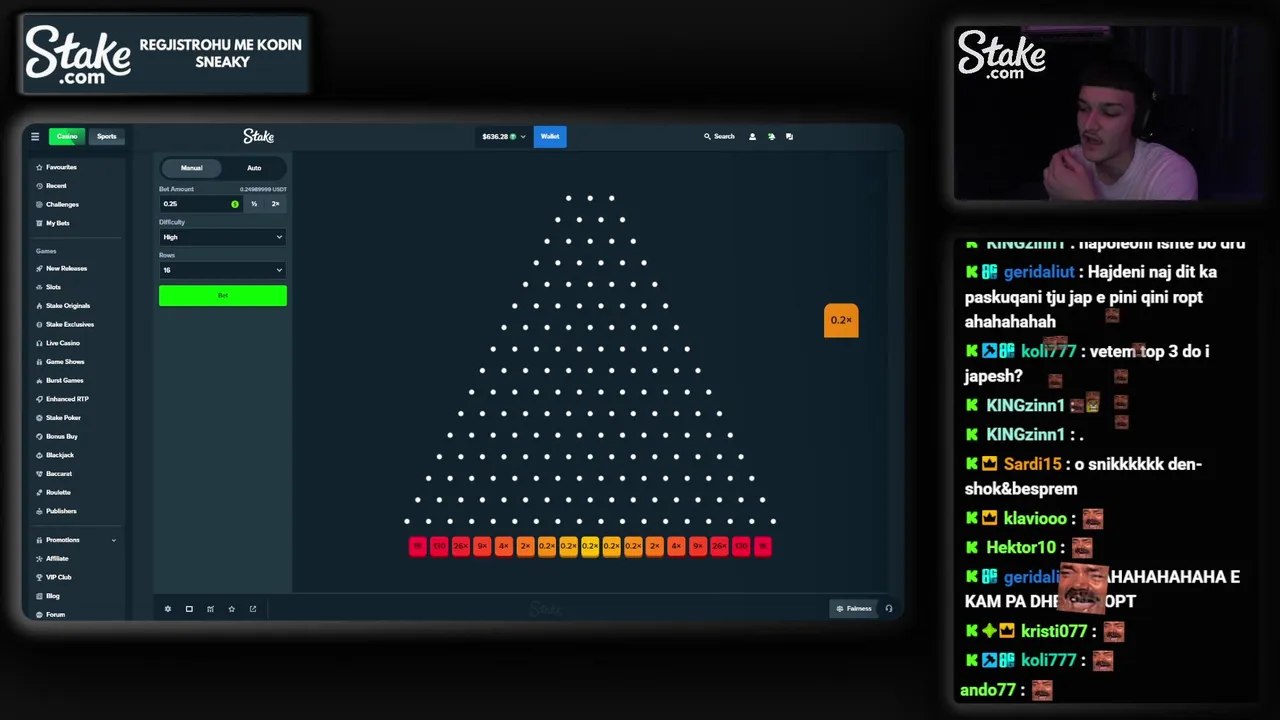
Task: Click kristi077 username in chat
Action: point(1054,631)
